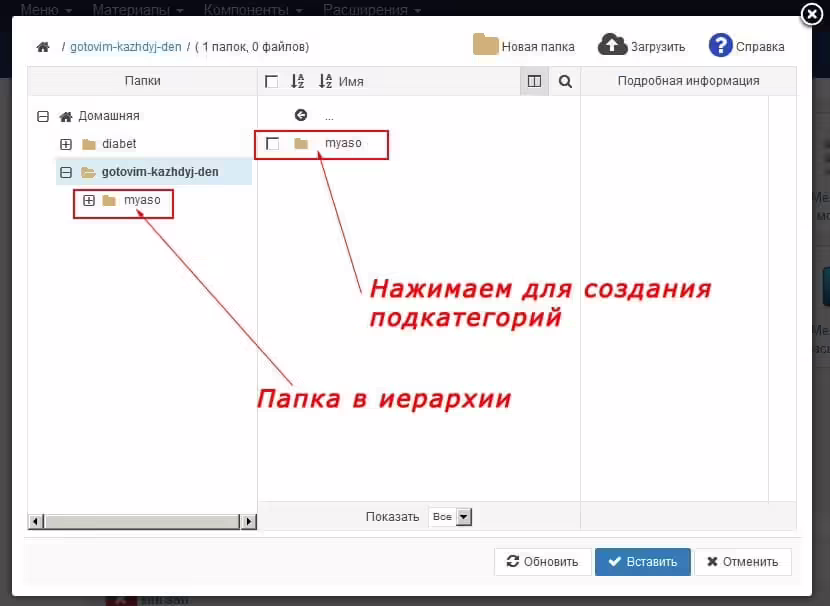
Task: Go back using the left arrow icon
Action: [x=301, y=115]
